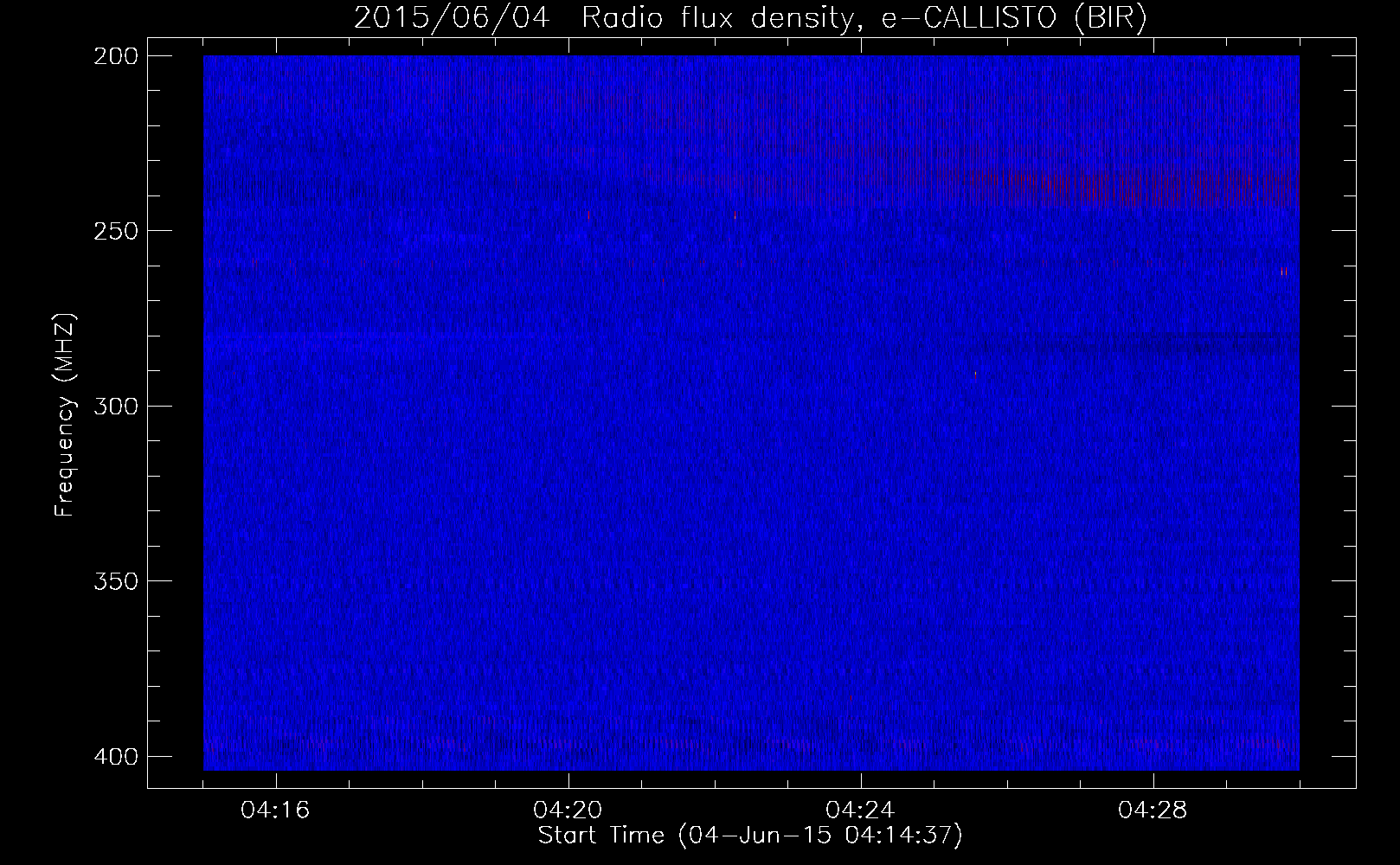Click the 350 frequency tick label
This screenshot has width=1400, height=865.
[x=115, y=580]
